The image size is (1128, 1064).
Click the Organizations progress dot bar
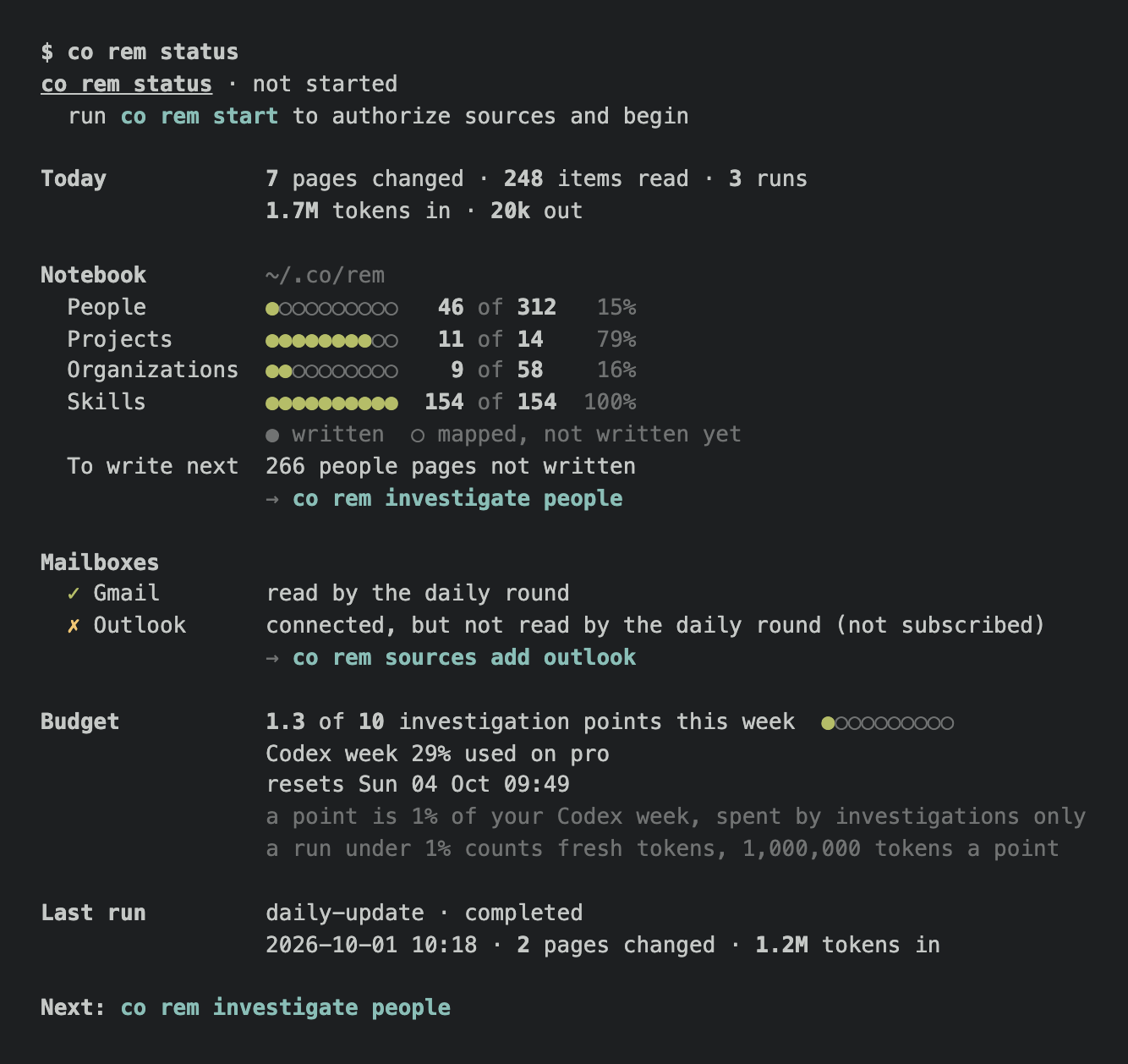pos(331,371)
